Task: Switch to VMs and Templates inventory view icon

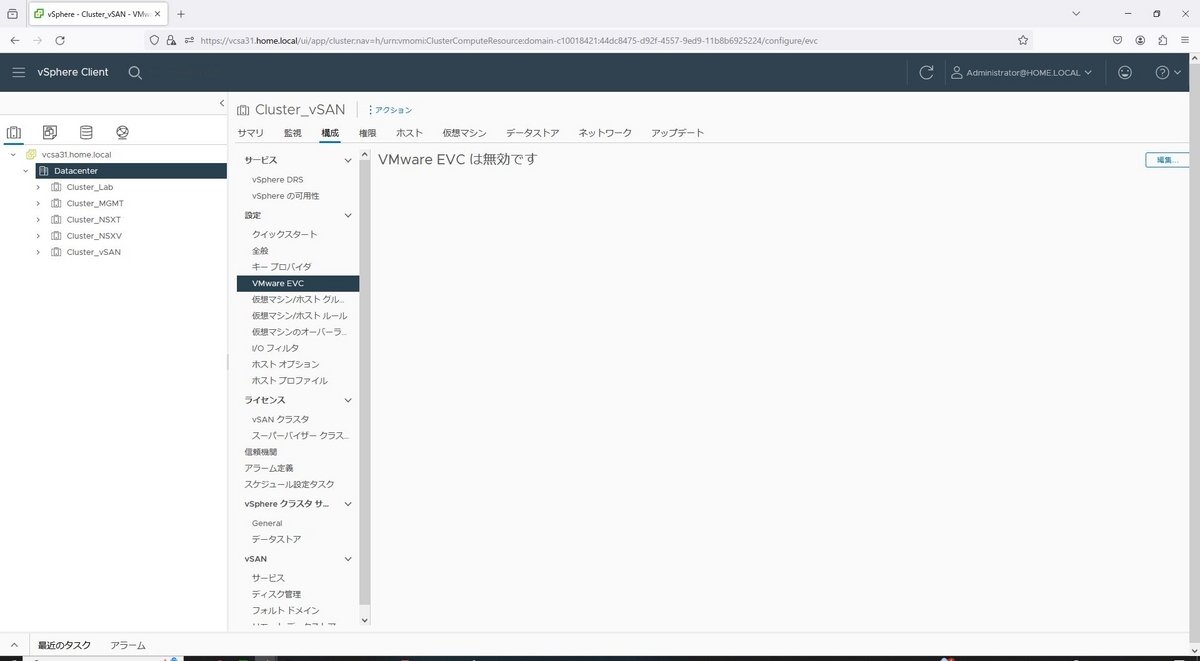Action: coord(50,132)
